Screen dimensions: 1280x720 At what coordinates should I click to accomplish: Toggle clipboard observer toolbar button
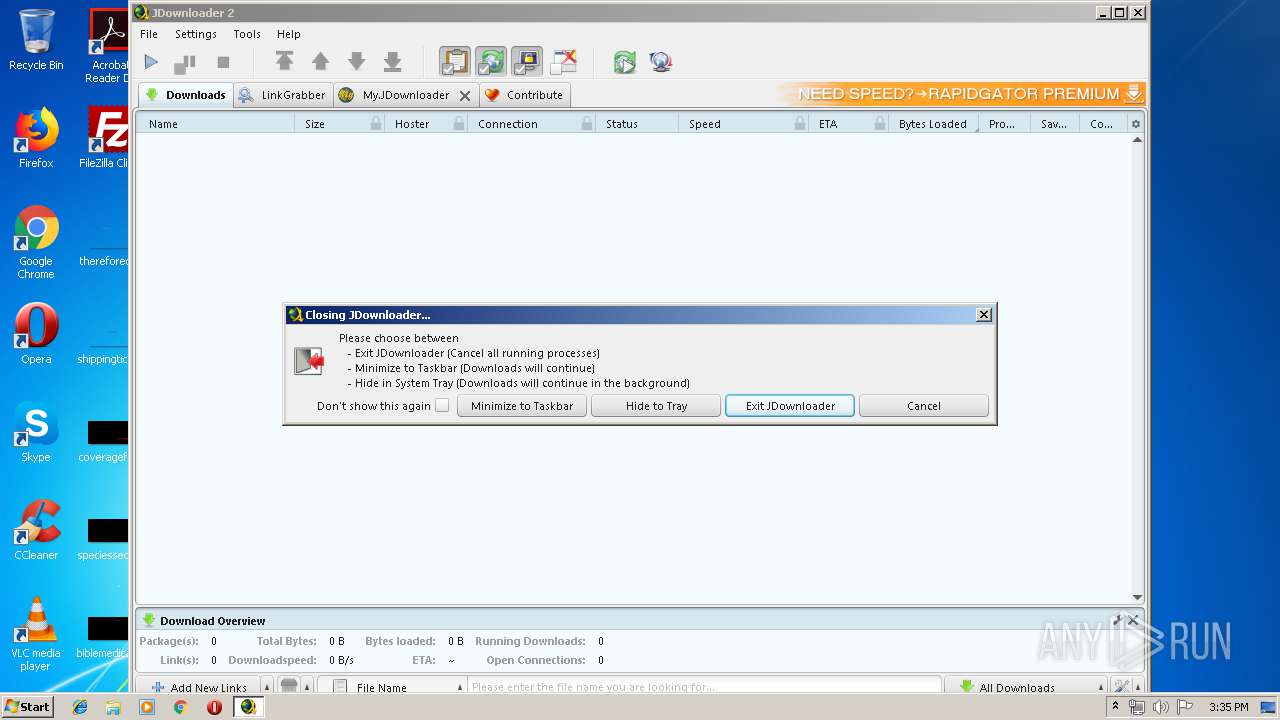(455, 62)
